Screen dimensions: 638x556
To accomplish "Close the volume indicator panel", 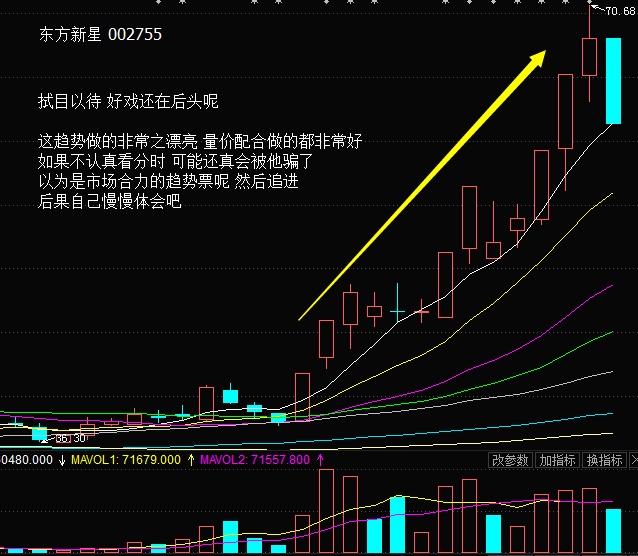I will pyautogui.click(x=633, y=460).
